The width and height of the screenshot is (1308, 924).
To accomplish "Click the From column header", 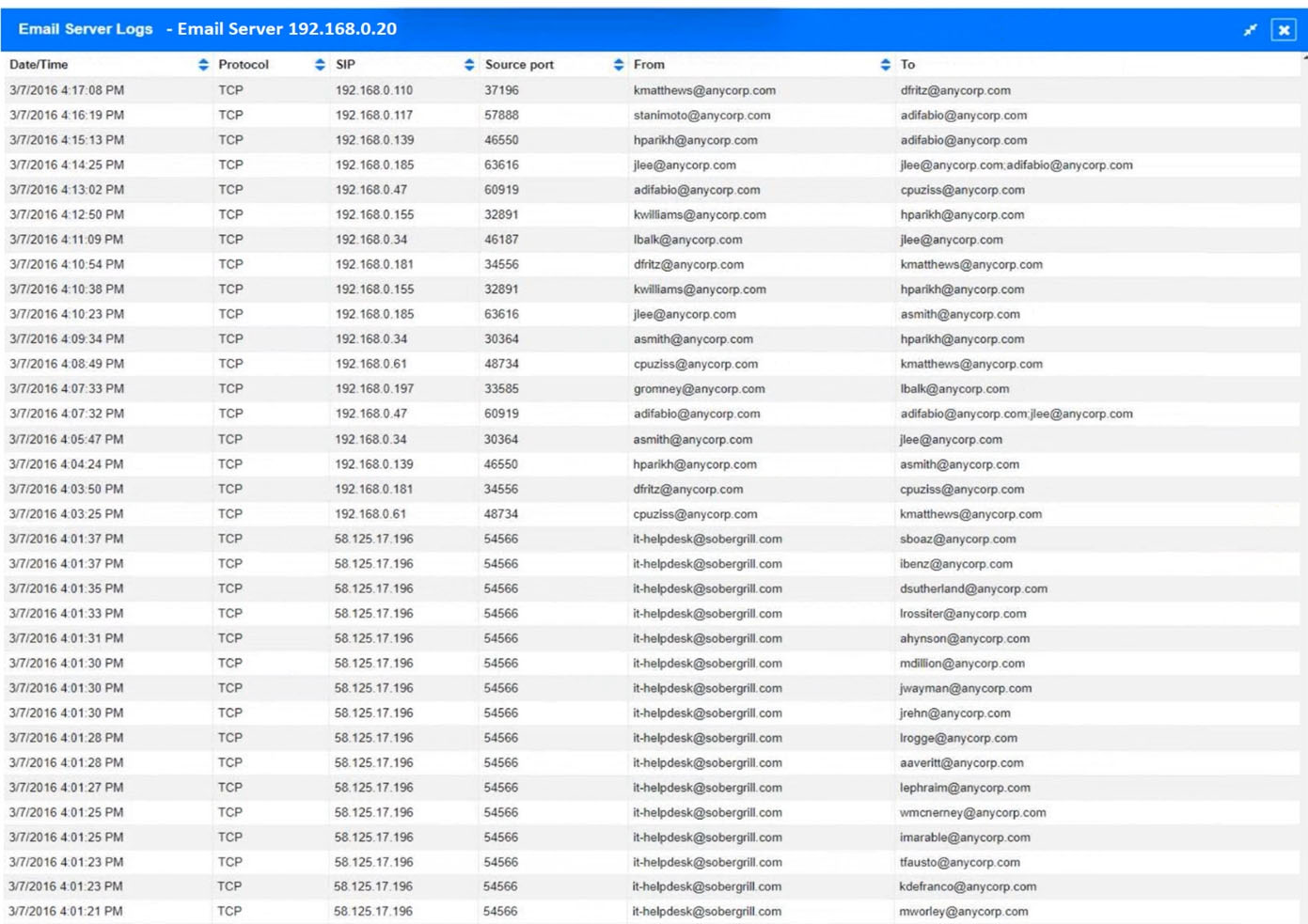I will click(649, 65).
